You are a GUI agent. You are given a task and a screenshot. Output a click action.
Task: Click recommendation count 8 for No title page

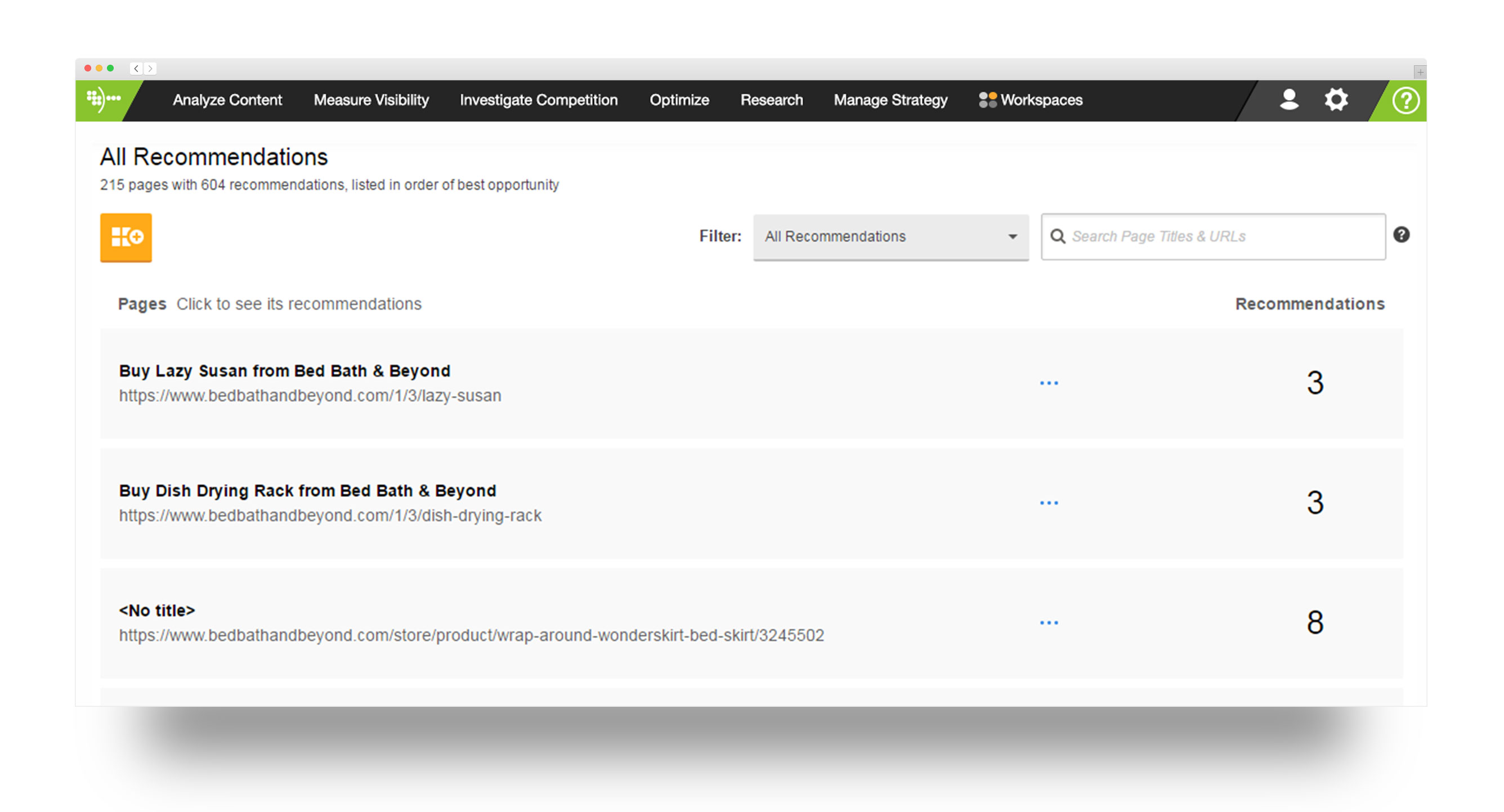pos(1314,622)
